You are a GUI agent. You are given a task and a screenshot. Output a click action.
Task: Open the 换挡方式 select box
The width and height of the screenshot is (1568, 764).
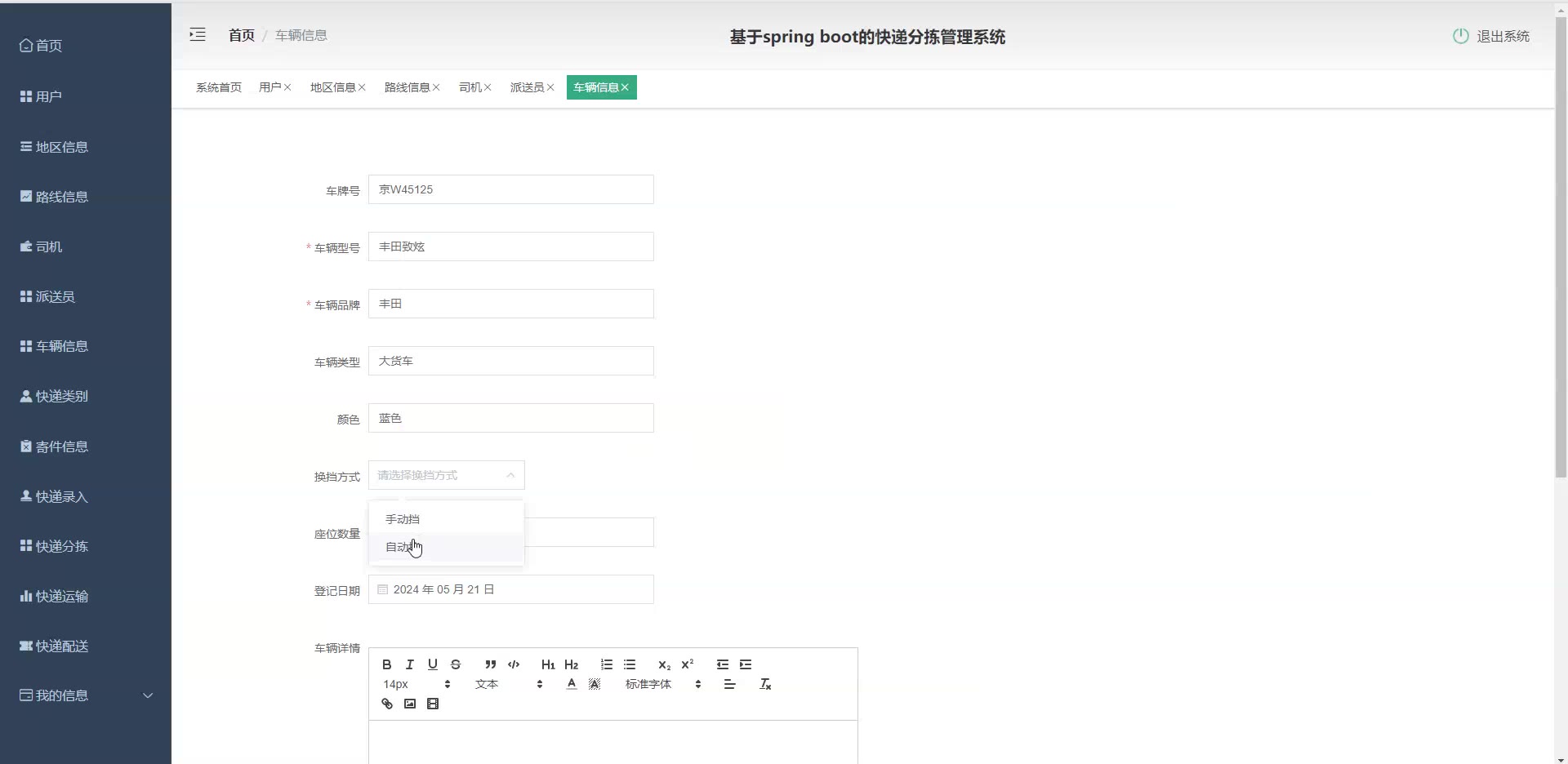pyautogui.click(x=447, y=475)
